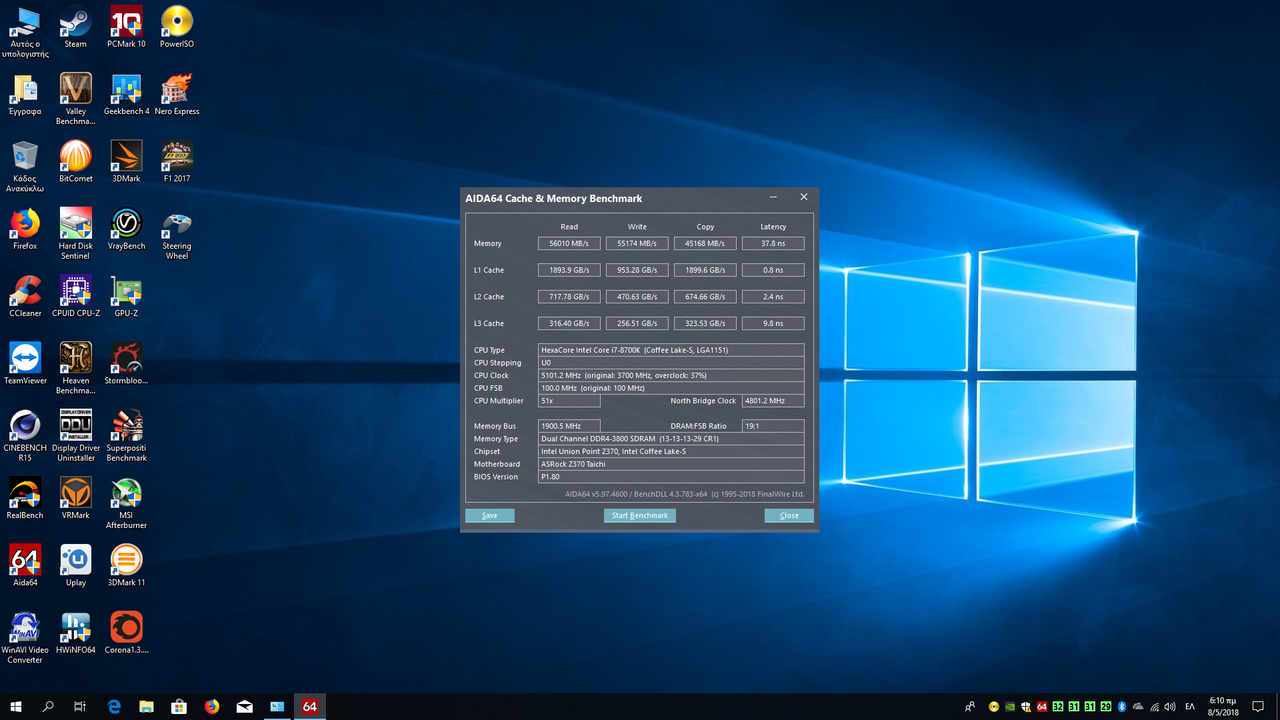Select Geekbench 4 desktop icon
This screenshot has width=1280, height=720.
126,94
